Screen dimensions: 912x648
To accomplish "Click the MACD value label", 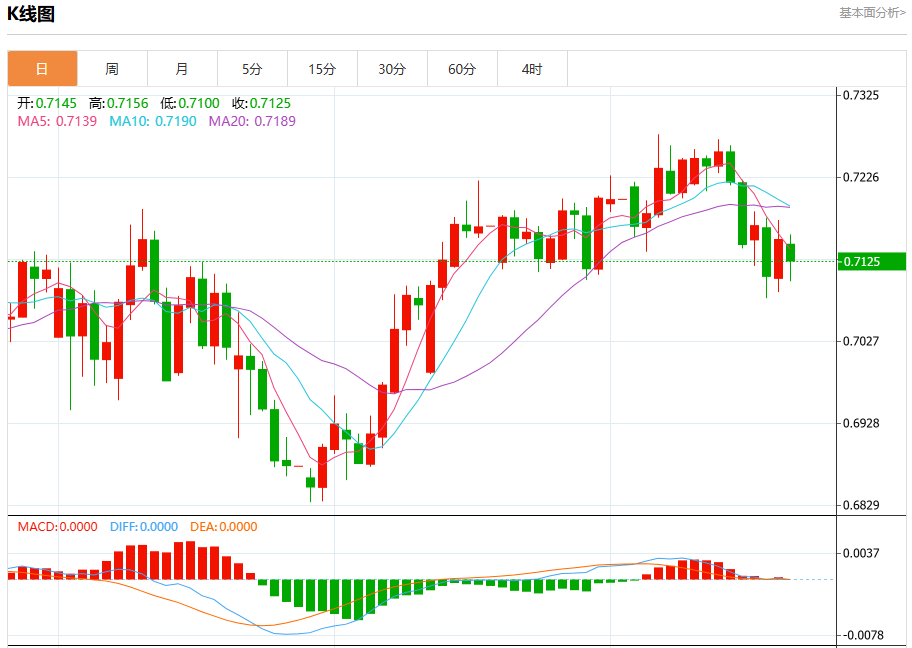I will point(57,527).
